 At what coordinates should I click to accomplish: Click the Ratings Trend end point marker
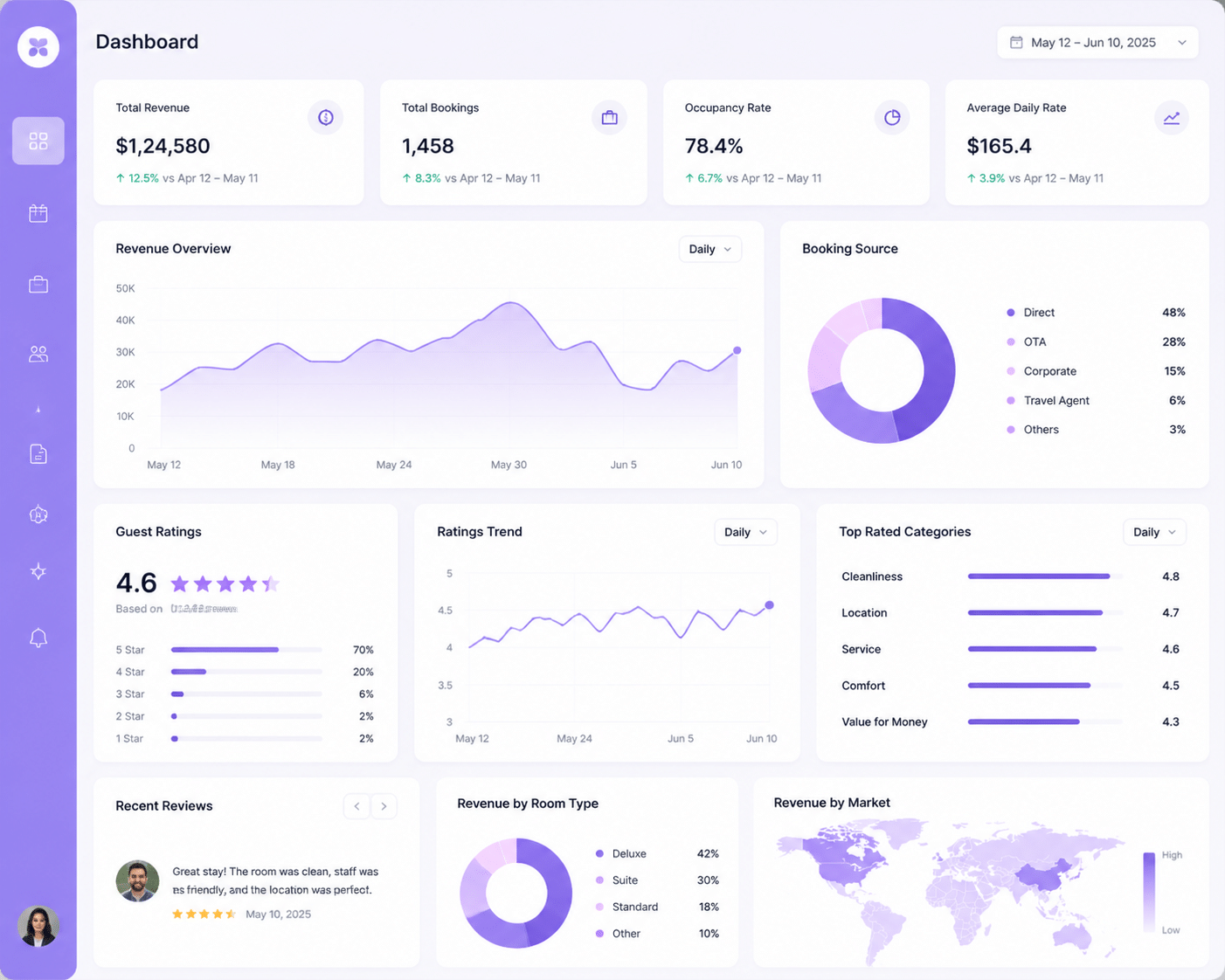(769, 605)
